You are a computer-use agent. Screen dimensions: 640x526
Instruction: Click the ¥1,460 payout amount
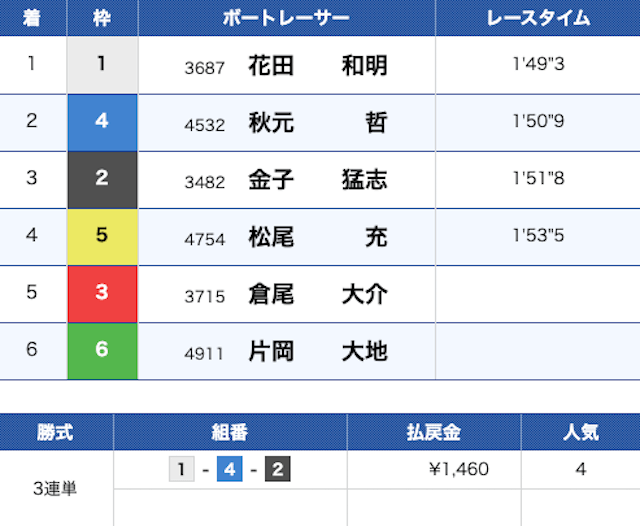point(458,469)
